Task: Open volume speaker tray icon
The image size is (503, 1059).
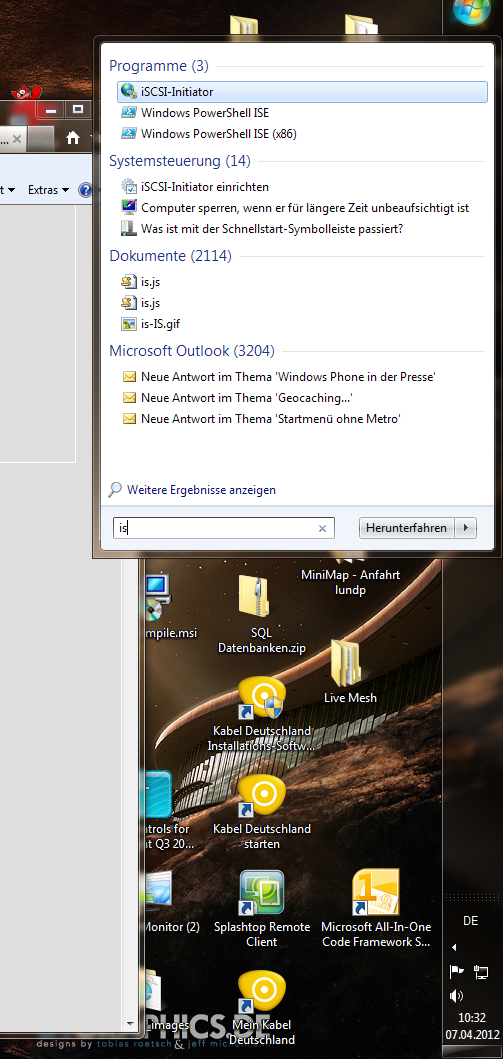Action: [x=456, y=996]
